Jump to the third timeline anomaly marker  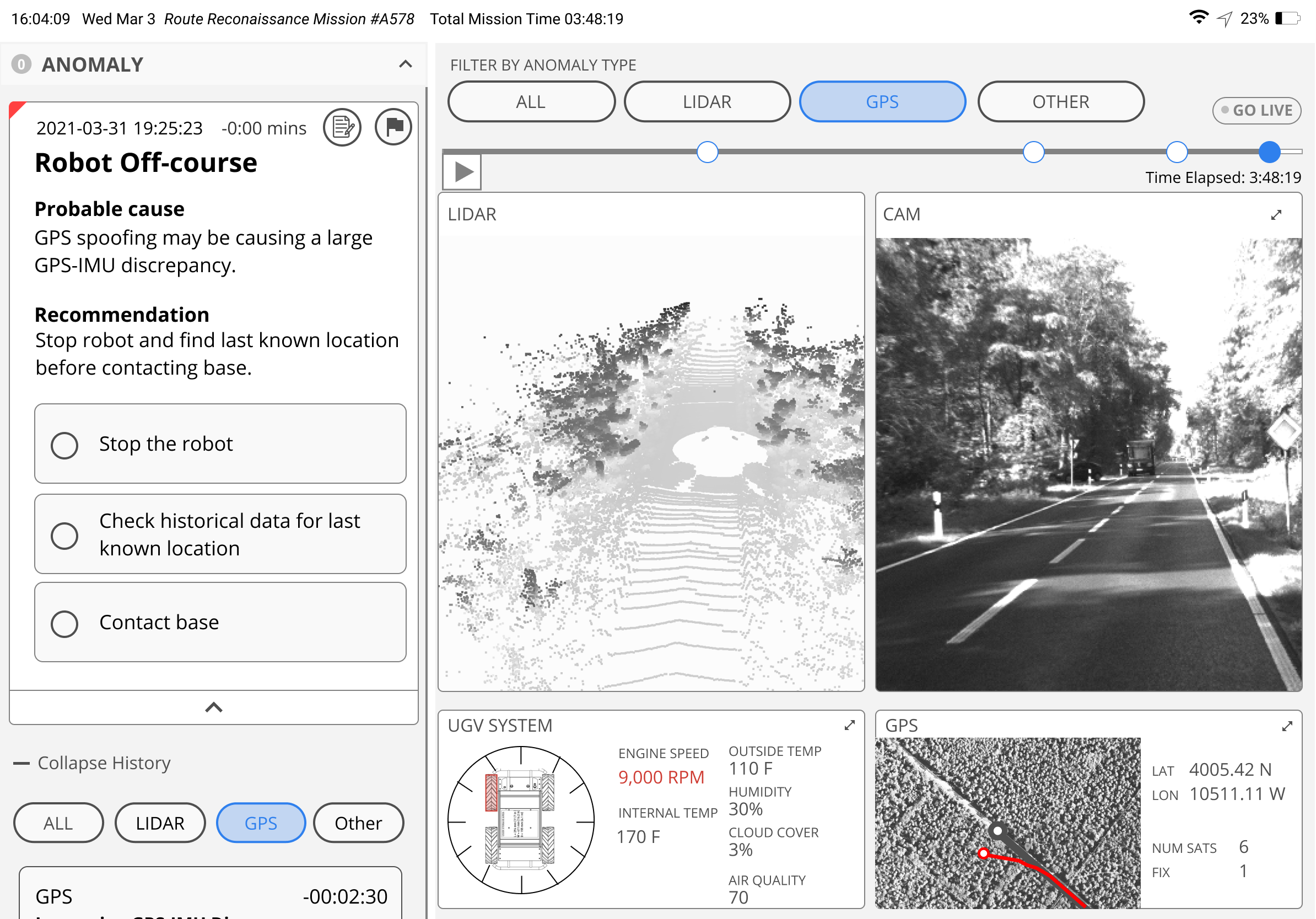(x=1177, y=152)
